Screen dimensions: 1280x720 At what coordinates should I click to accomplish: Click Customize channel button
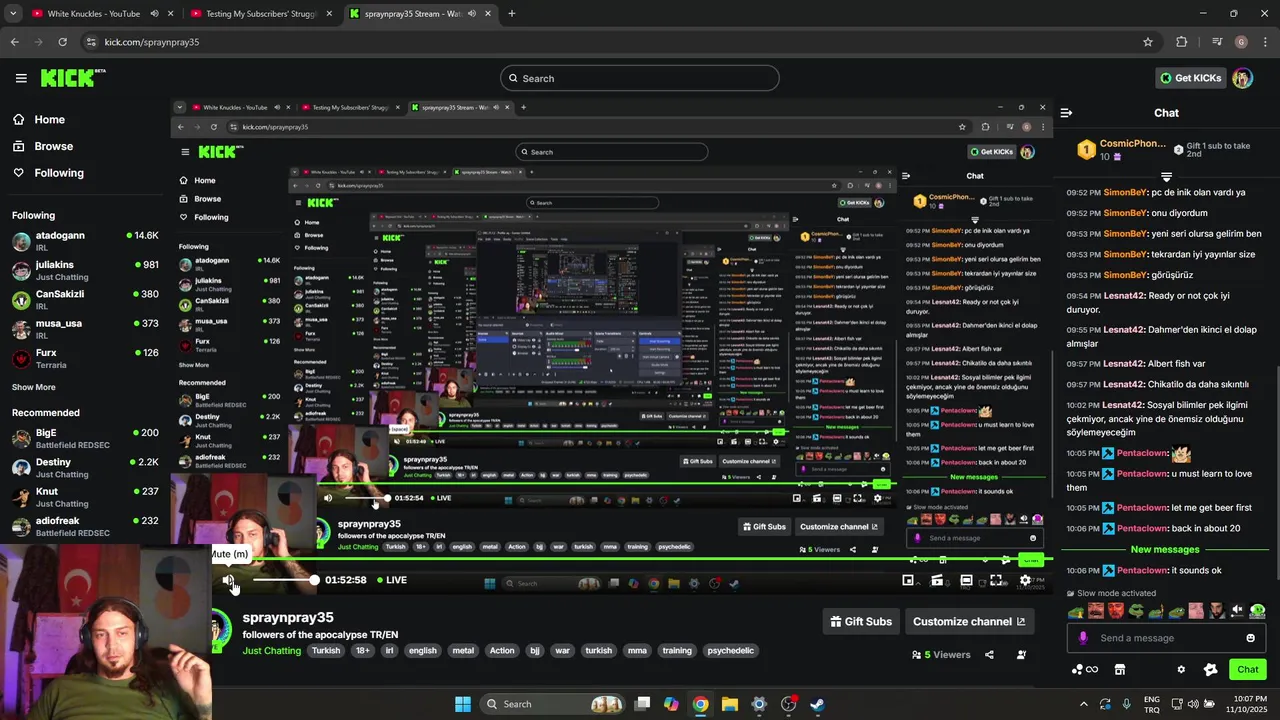[969, 622]
